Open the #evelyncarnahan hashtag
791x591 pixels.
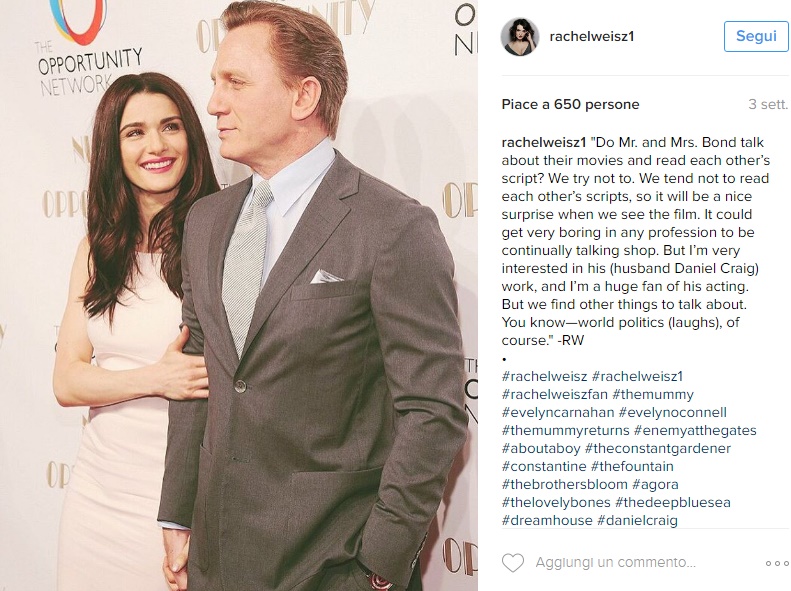click(x=557, y=412)
